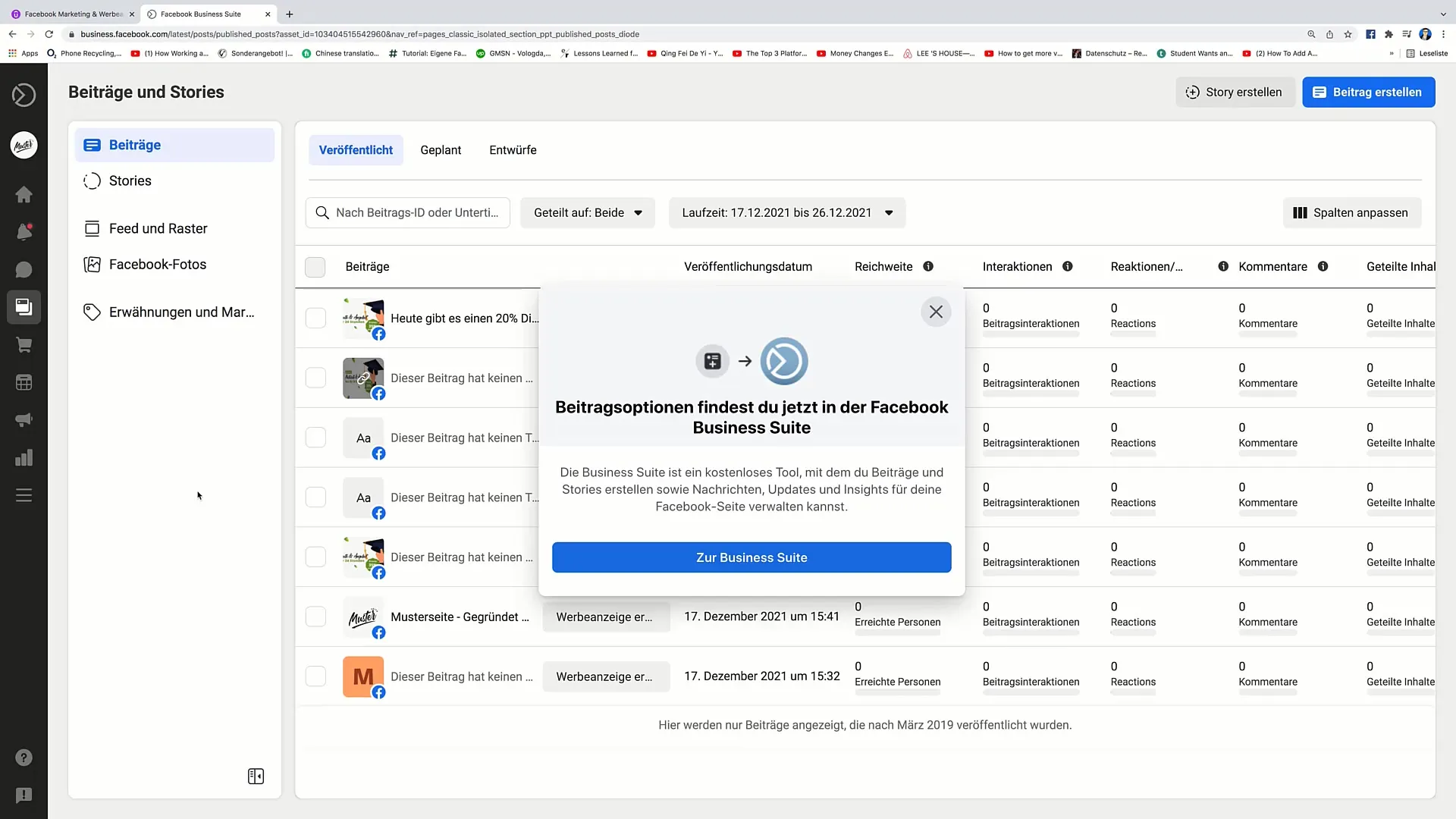The image size is (1456, 819).
Task: Click the Beitrag erstellen button
Action: click(x=1368, y=92)
